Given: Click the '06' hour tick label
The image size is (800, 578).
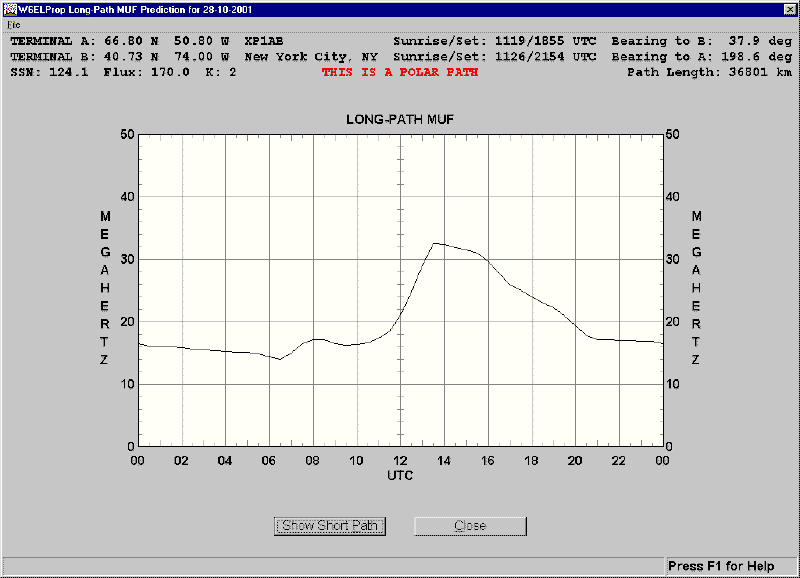Looking at the screenshot, I should click(x=268, y=461).
